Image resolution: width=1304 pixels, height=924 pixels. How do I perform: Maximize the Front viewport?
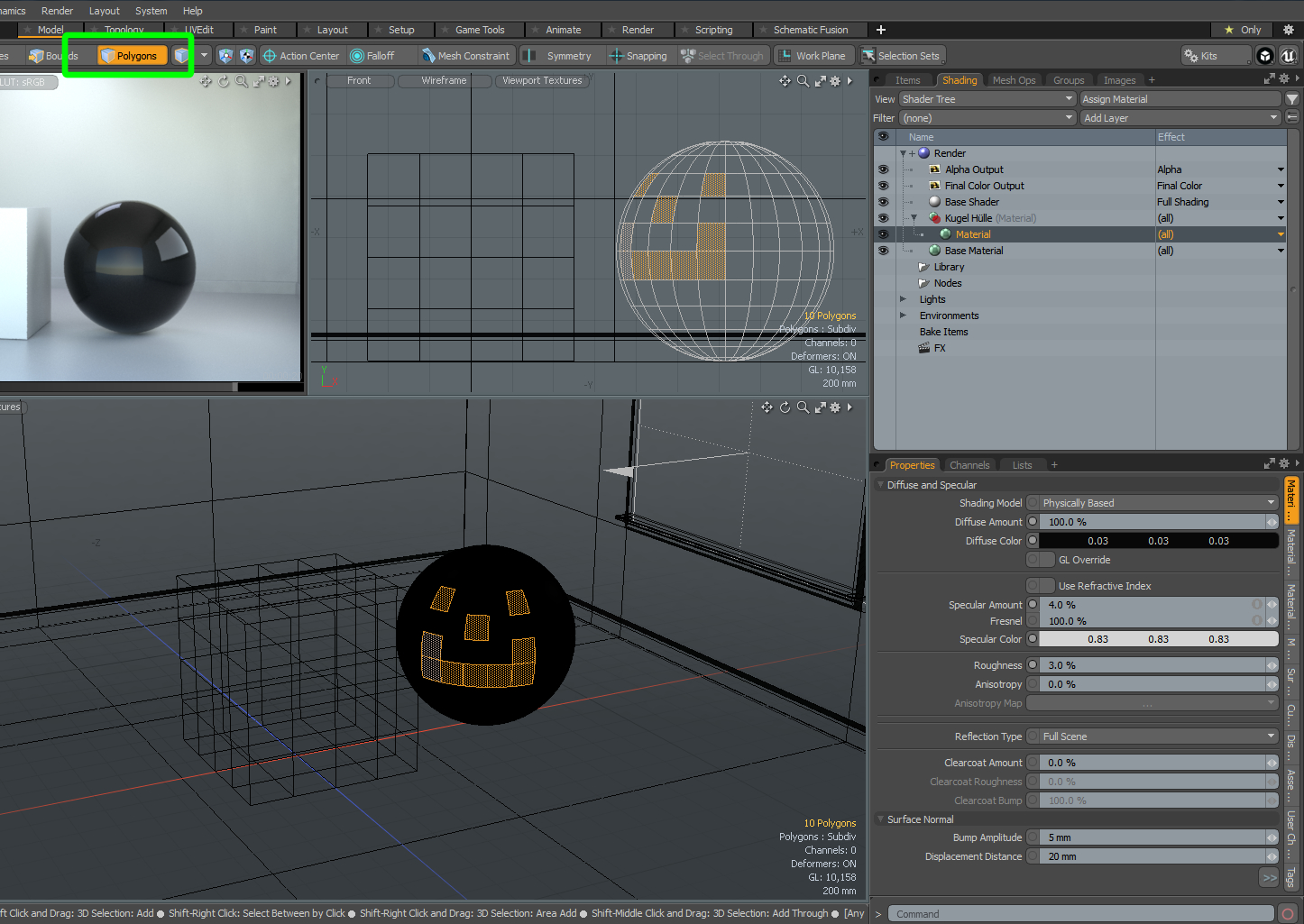pos(820,81)
